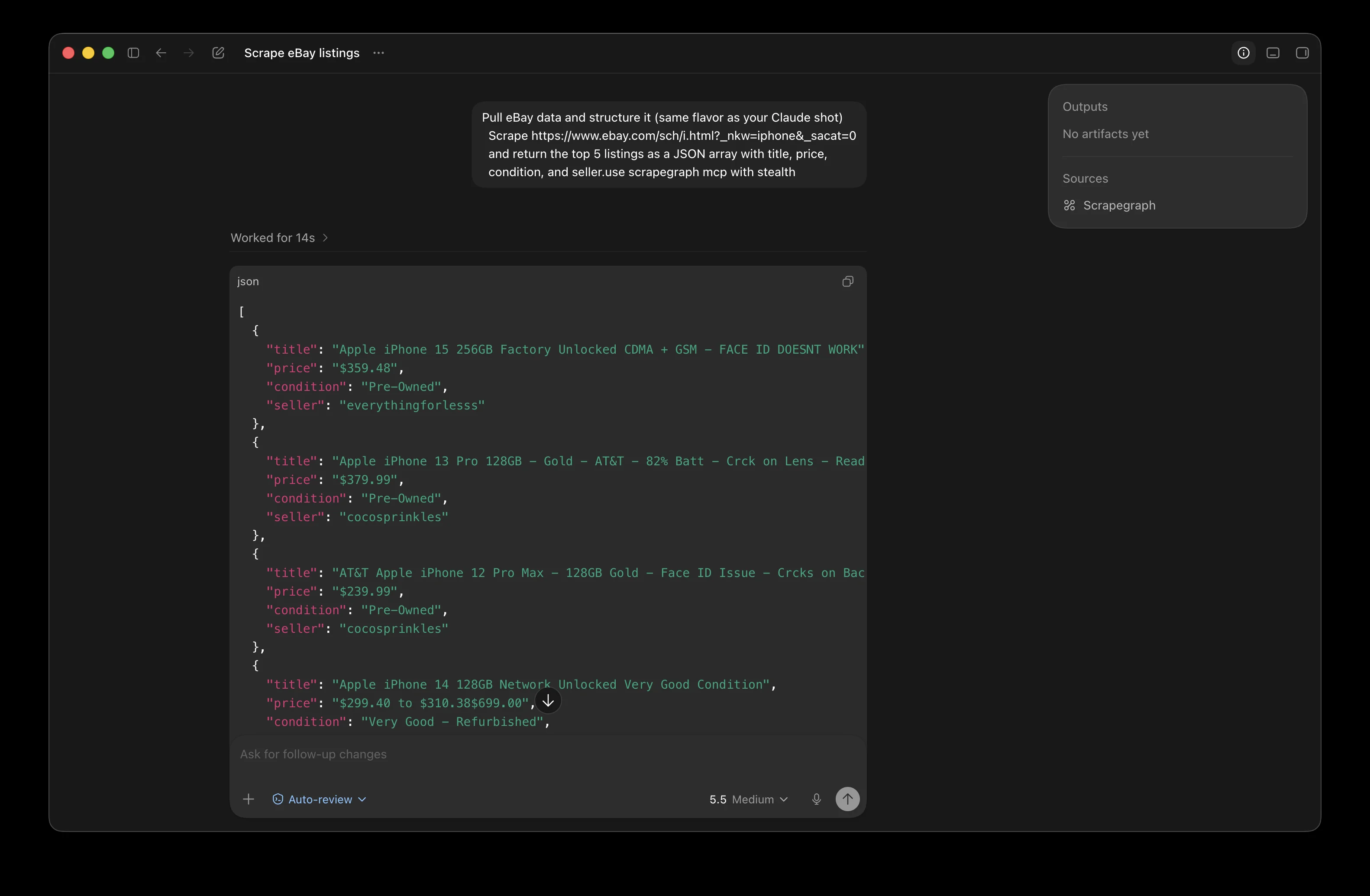Click the iPhone 13 Pro 128GB title line

coord(565,461)
